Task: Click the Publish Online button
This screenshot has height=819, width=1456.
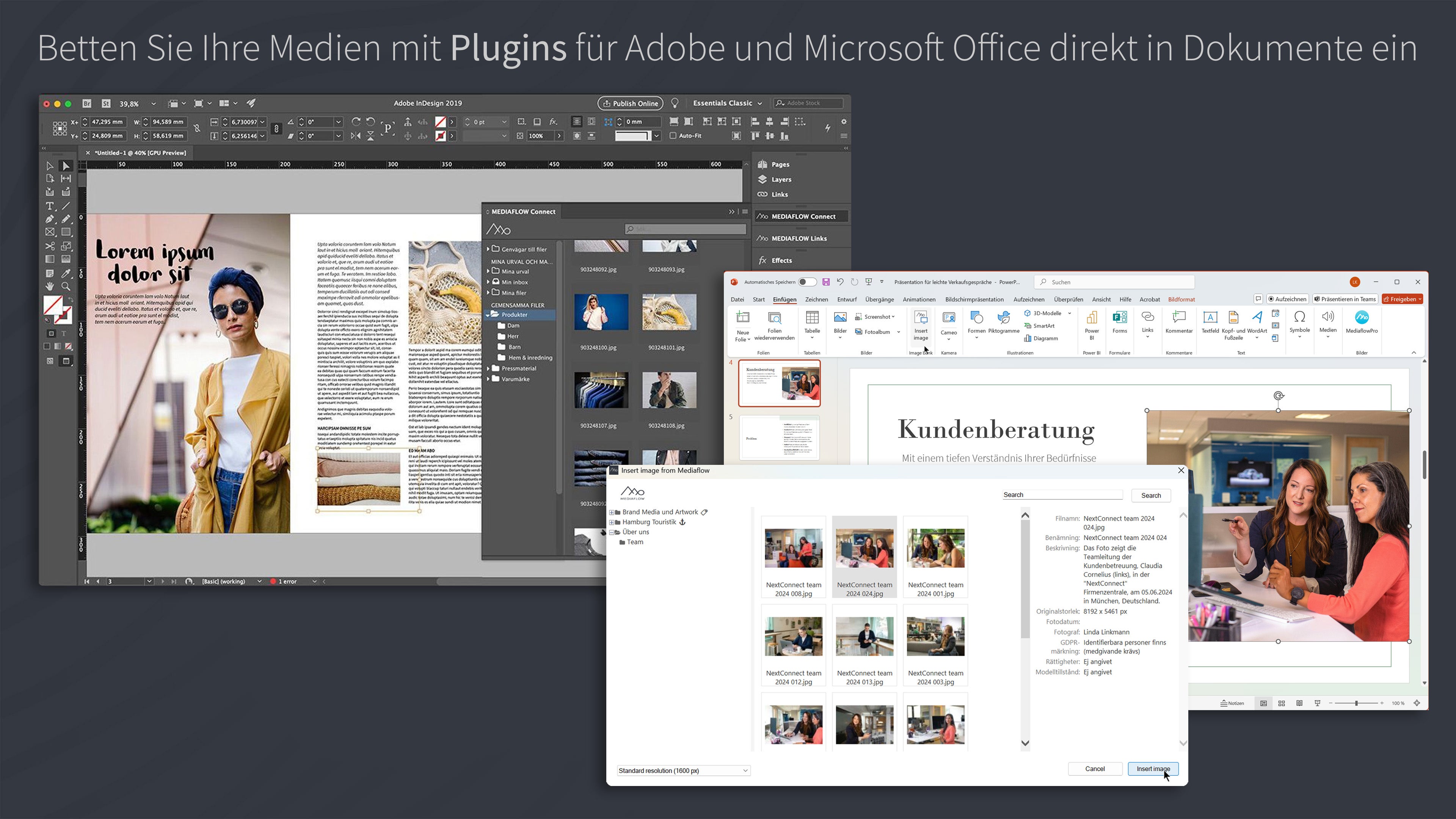Action: [630, 104]
